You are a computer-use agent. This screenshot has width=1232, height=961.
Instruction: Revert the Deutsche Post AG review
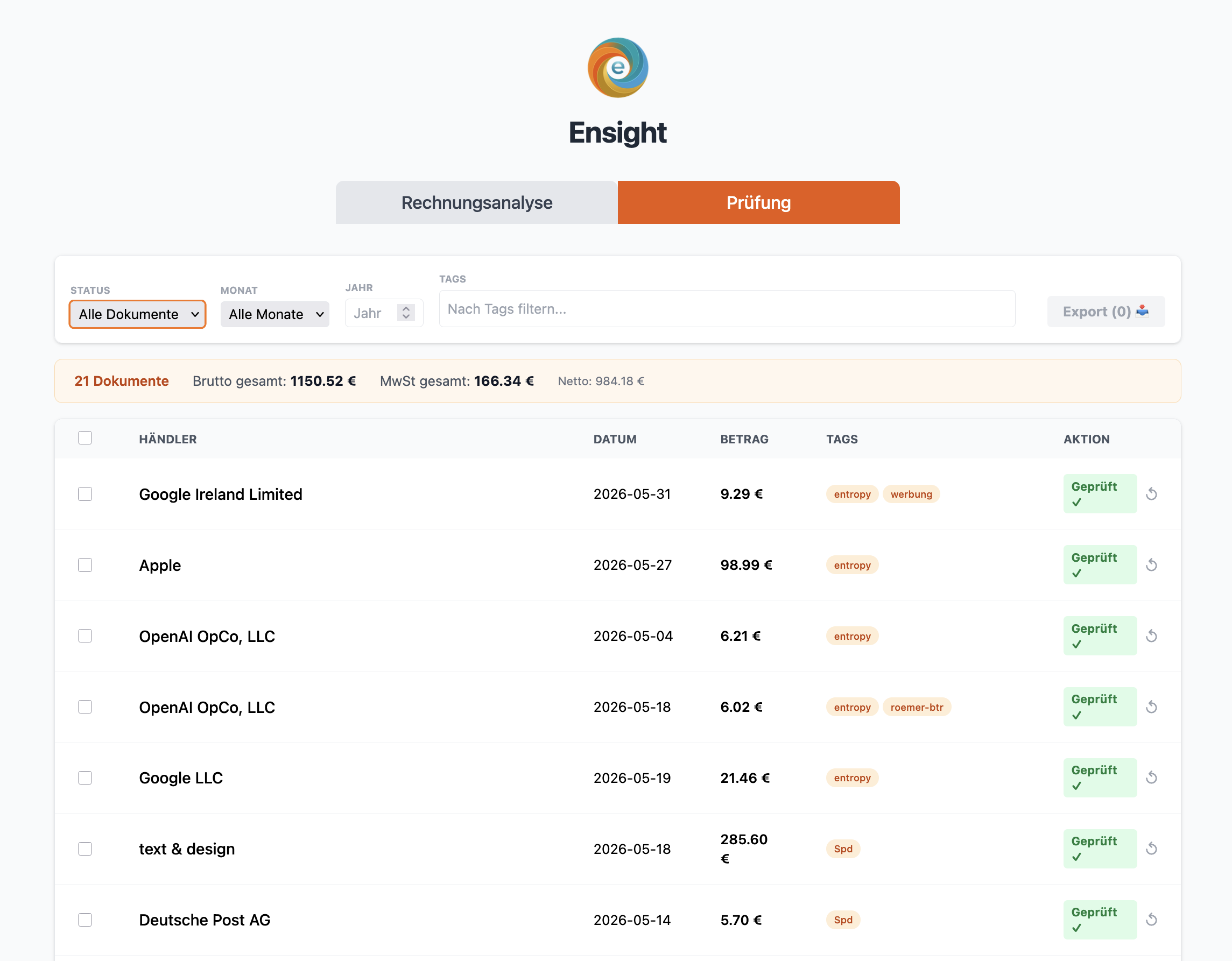click(1151, 920)
